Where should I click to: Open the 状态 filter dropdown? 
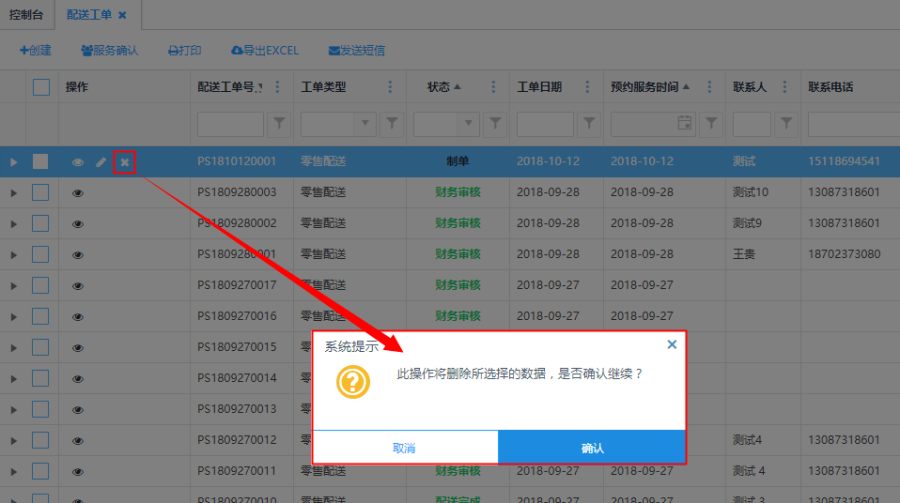coord(465,123)
